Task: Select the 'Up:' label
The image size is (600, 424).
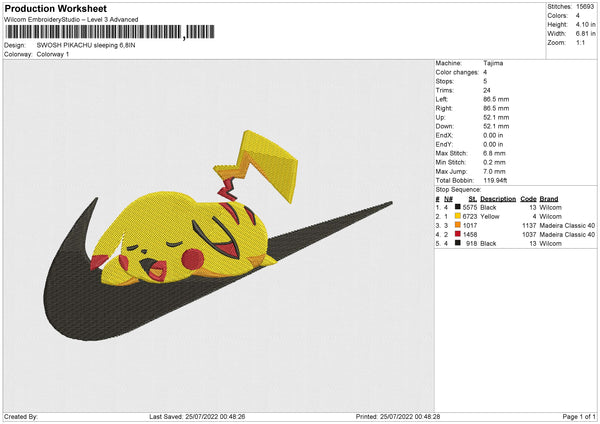Action: pos(440,117)
